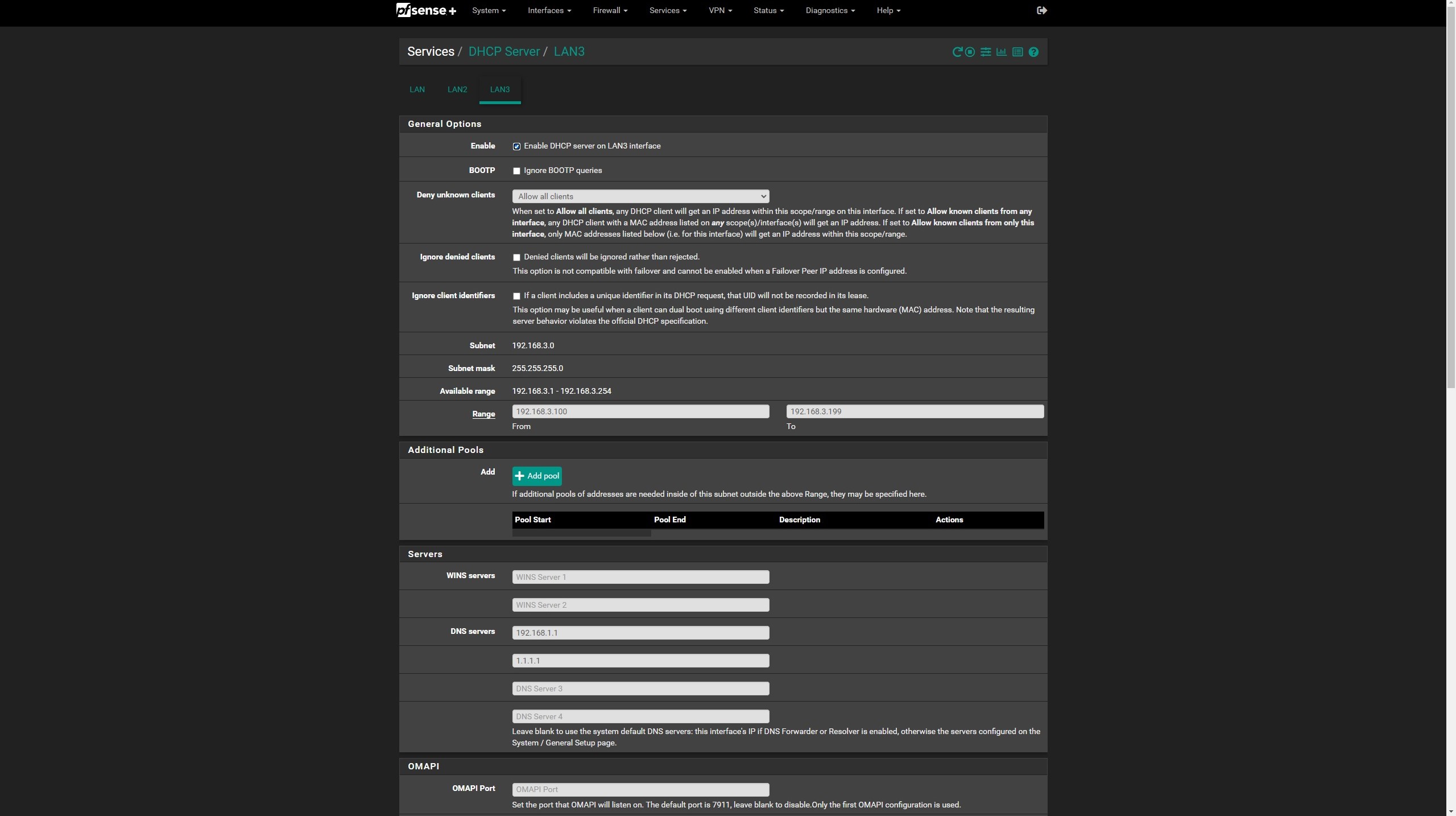Click the stop service icon
This screenshot has height=816, width=1456.
click(x=970, y=52)
